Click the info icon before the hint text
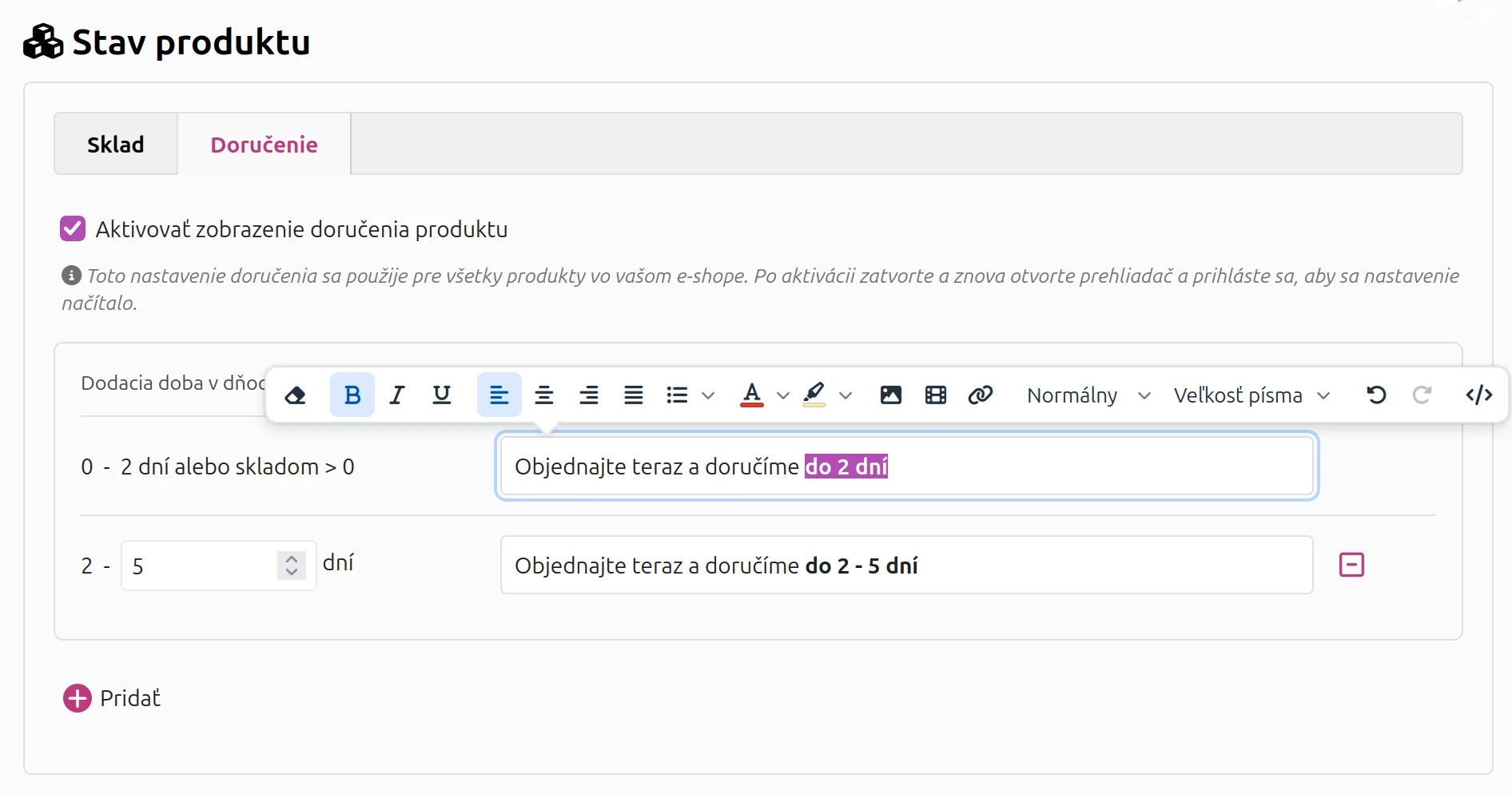The height and width of the screenshot is (794, 1512). 71,276
